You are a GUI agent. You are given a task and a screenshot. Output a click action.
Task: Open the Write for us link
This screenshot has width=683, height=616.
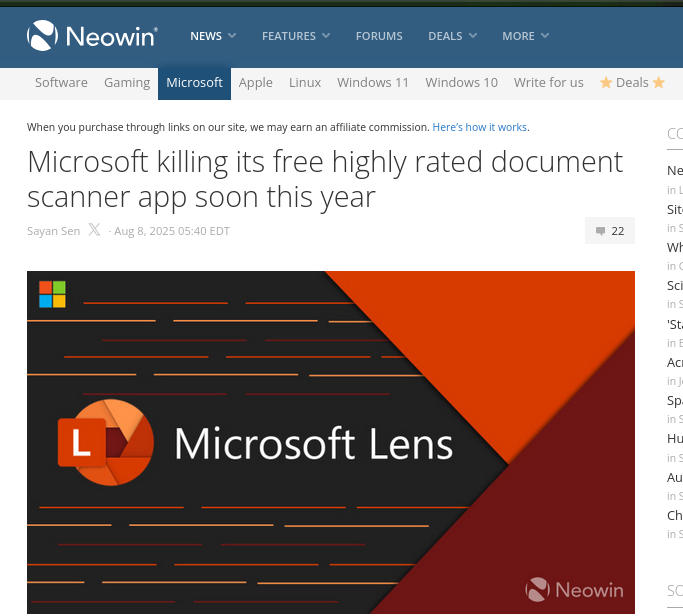point(548,83)
